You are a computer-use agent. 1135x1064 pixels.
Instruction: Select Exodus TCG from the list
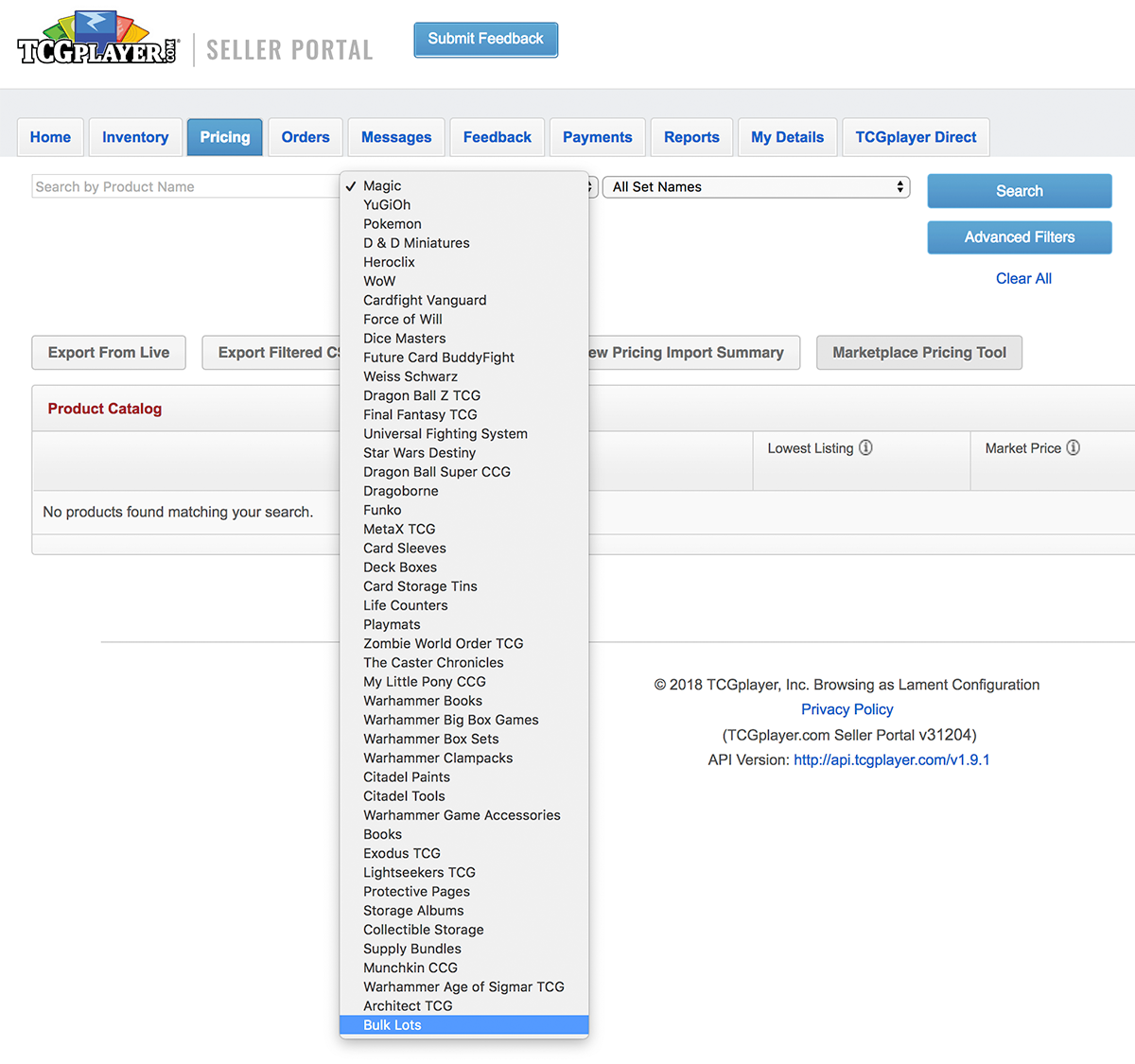pos(464,853)
